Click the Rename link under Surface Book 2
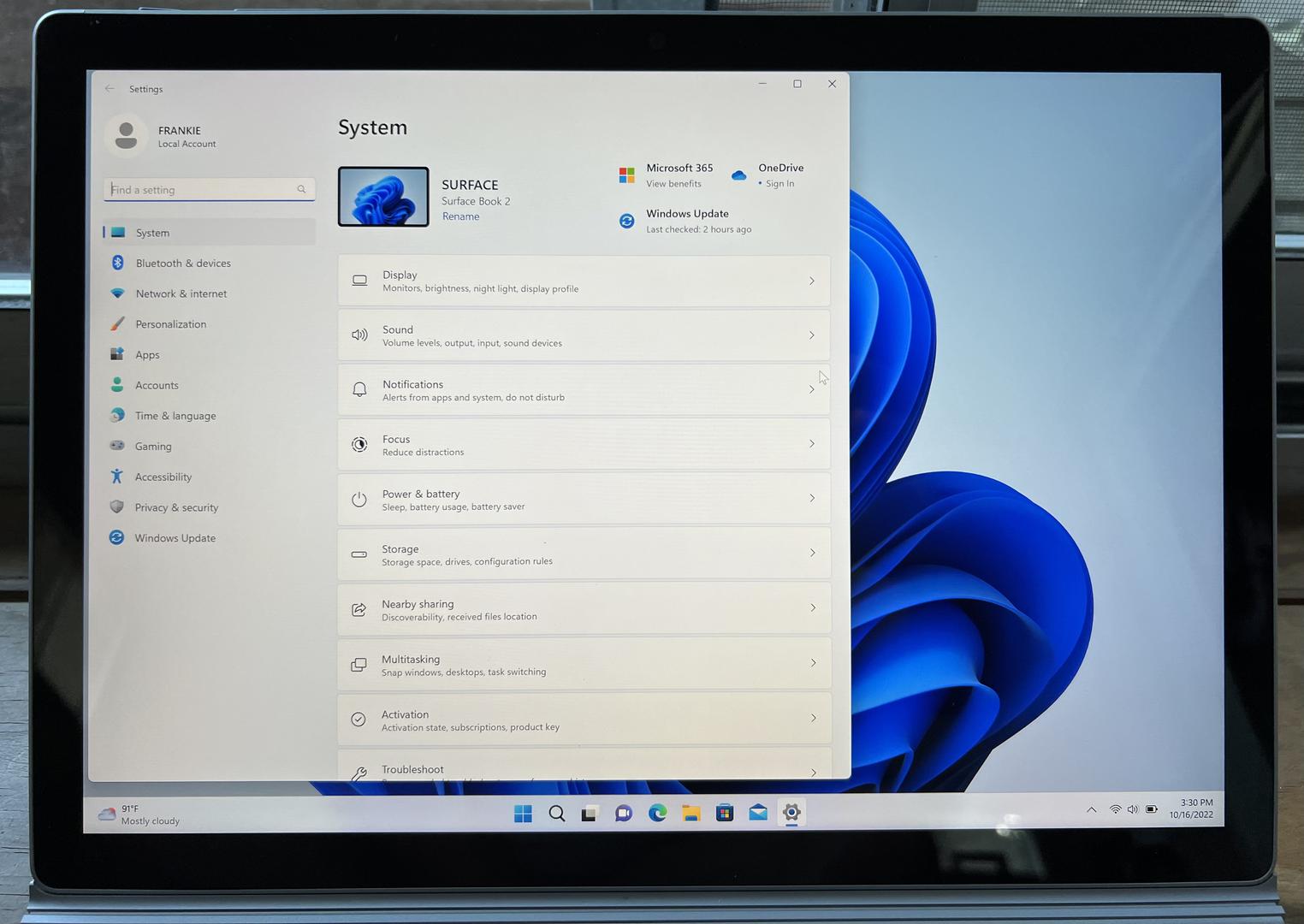The height and width of the screenshot is (924, 1304). pos(460,216)
